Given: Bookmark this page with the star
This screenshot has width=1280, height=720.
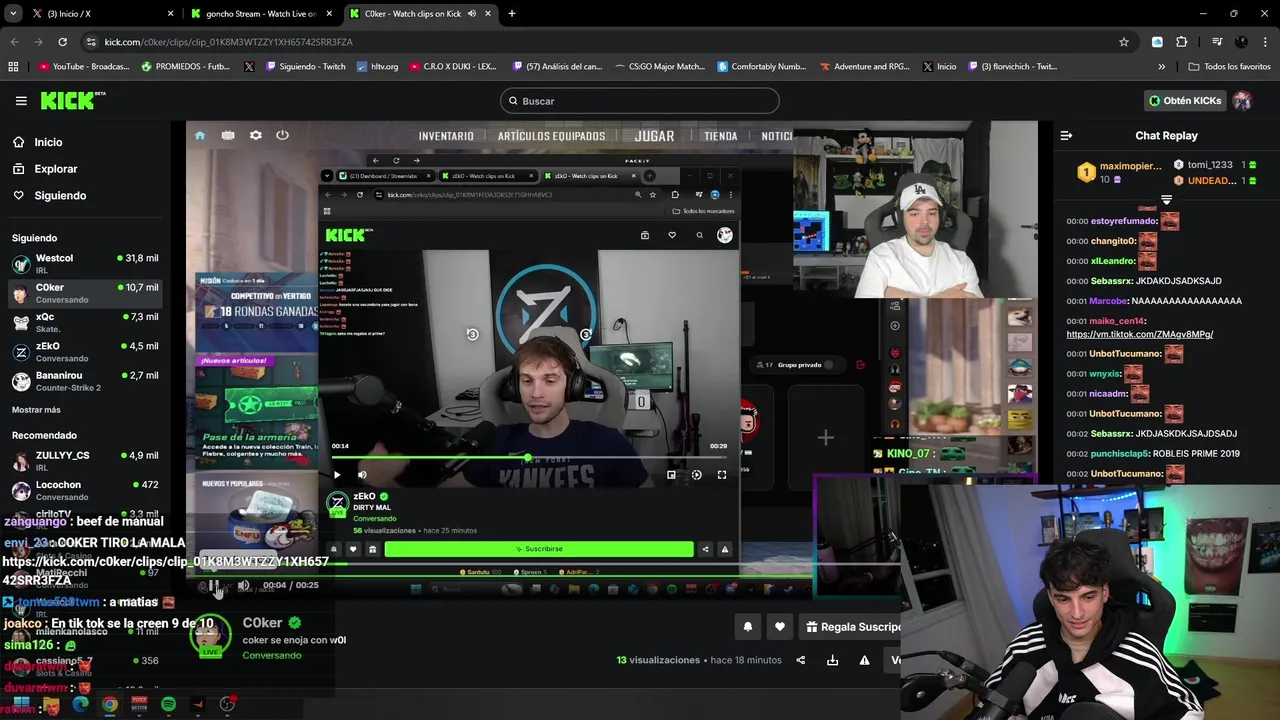Looking at the screenshot, I should pyautogui.click(x=1124, y=42).
